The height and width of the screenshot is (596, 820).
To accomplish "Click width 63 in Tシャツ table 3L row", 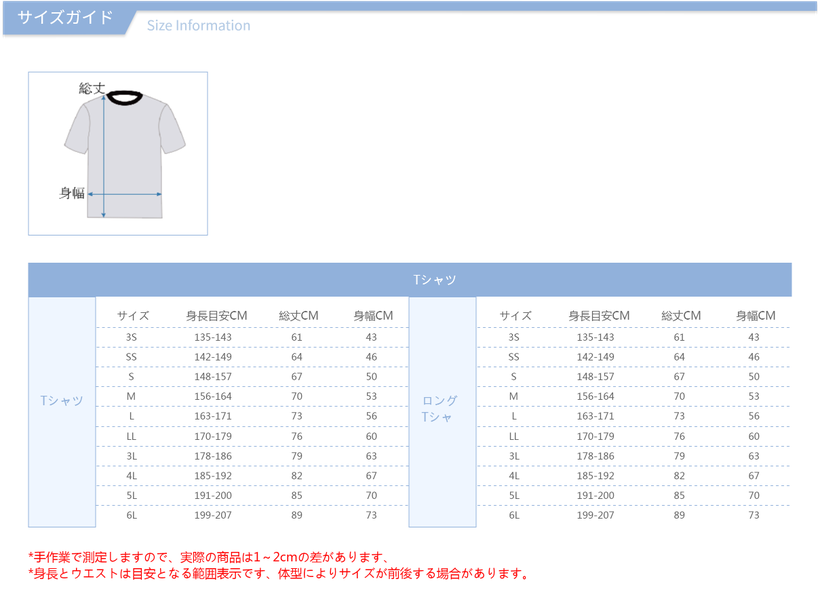I will (x=371, y=456).
